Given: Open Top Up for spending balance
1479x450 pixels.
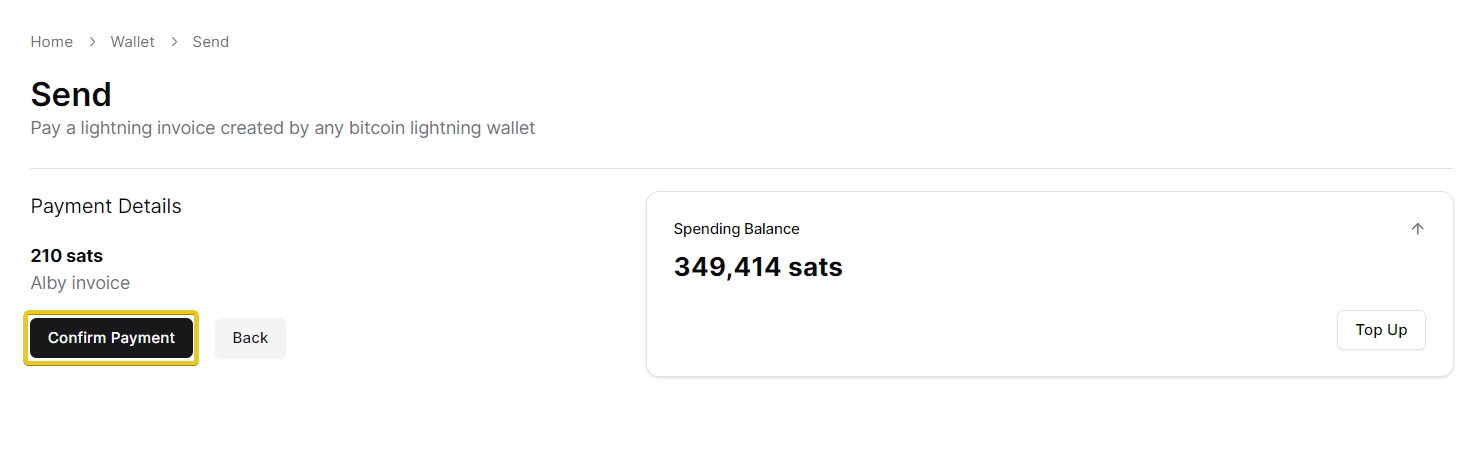Looking at the screenshot, I should tap(1381, 330).
